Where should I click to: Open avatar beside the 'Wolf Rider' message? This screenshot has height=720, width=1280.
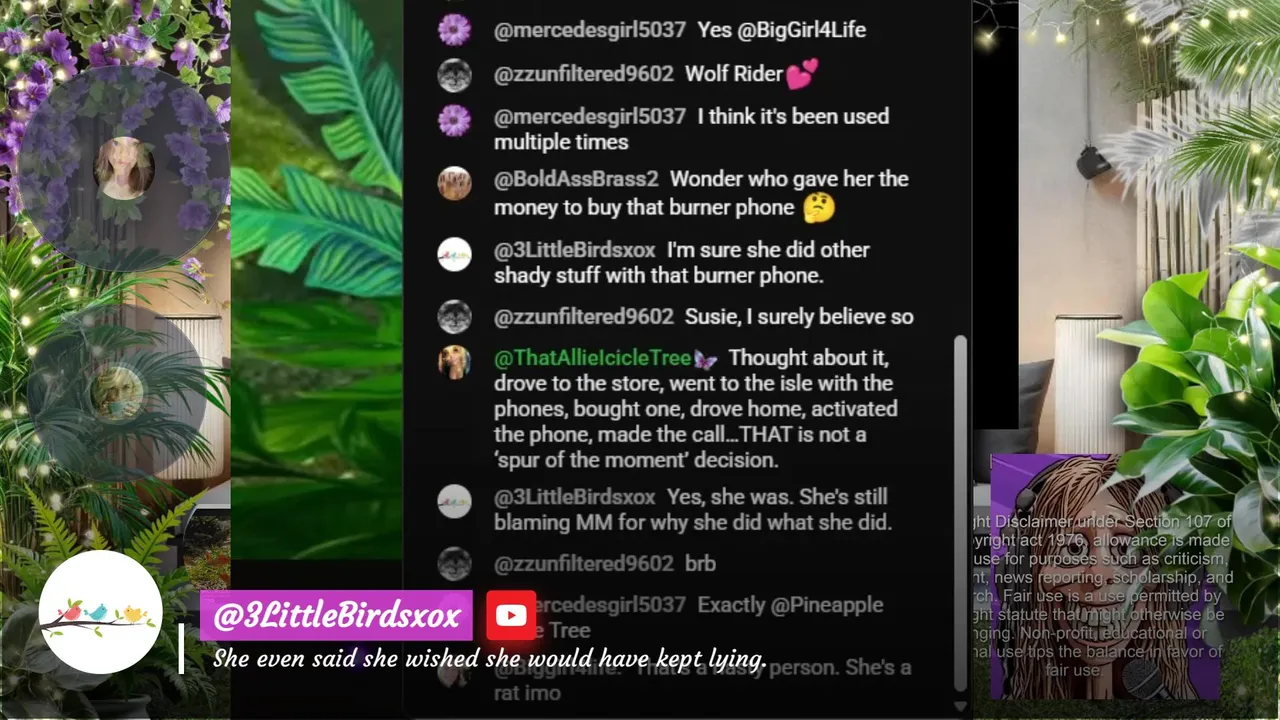(x=454, y=75)
